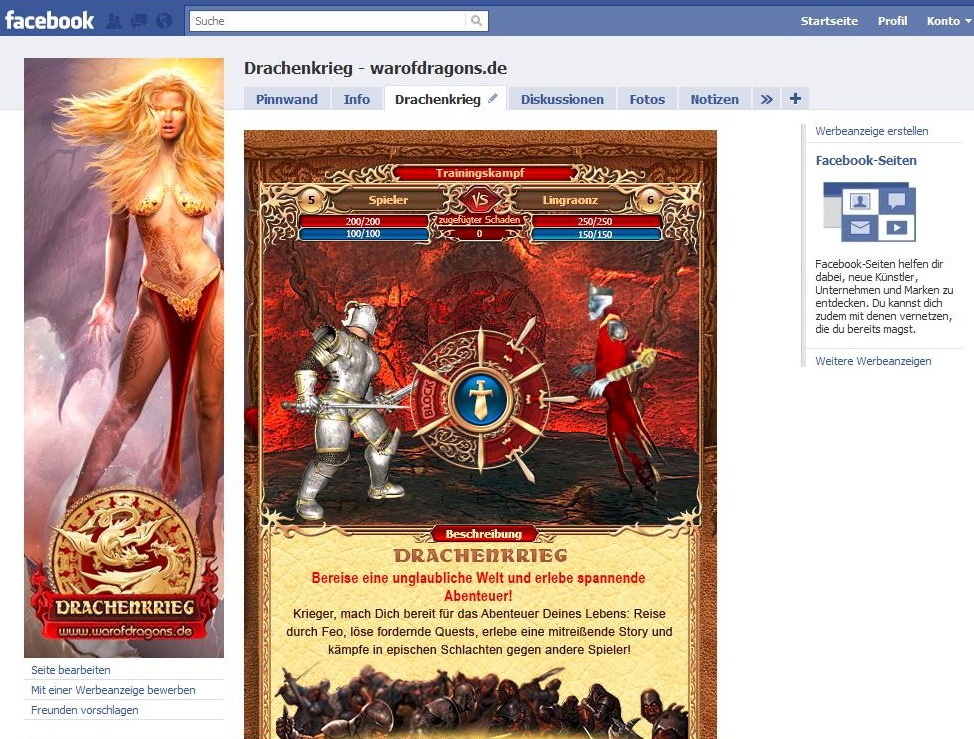Click Lingraonz red health bar 250/250

(x=595, y=221)
